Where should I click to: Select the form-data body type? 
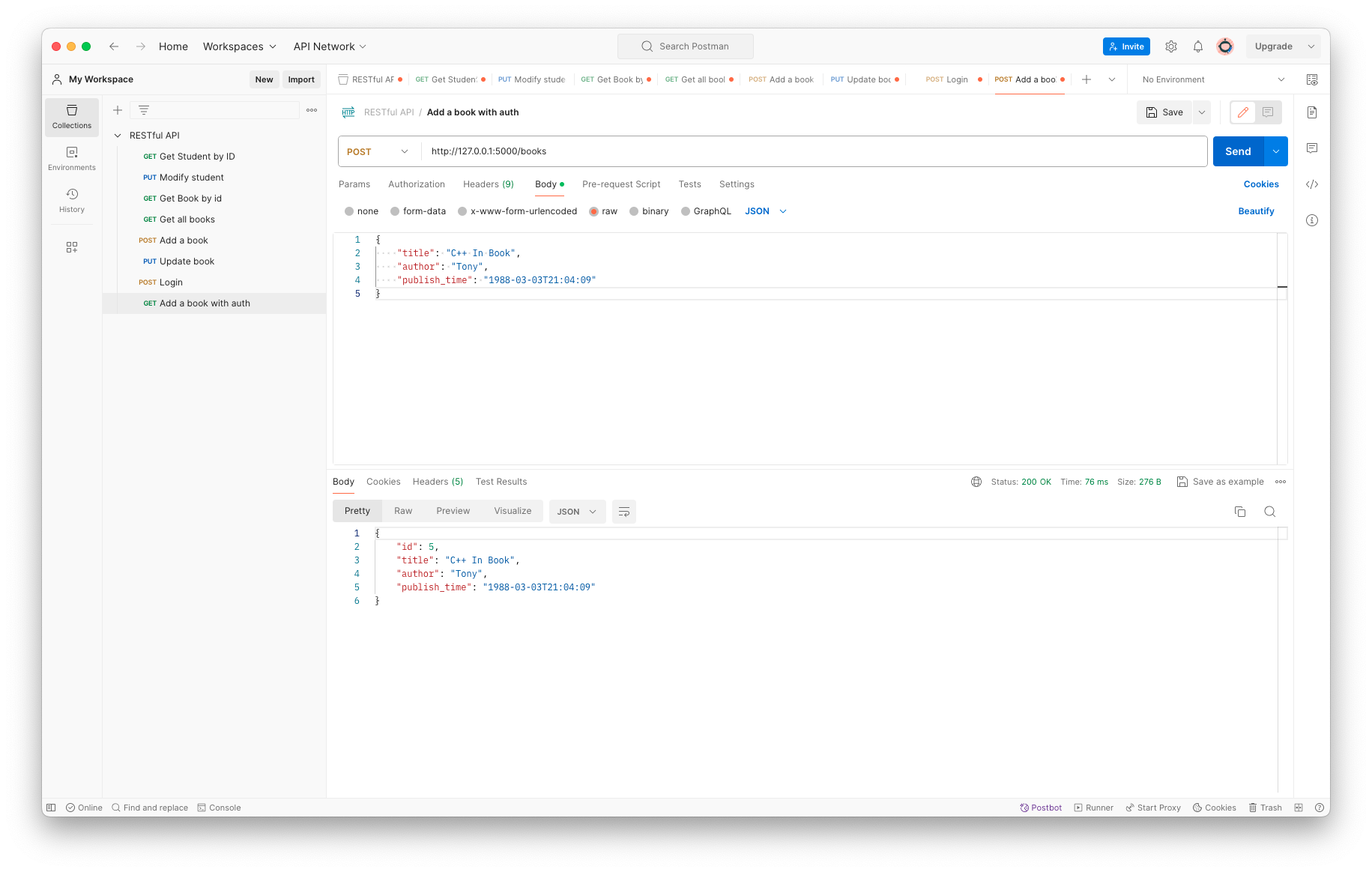tap(395, 211)
